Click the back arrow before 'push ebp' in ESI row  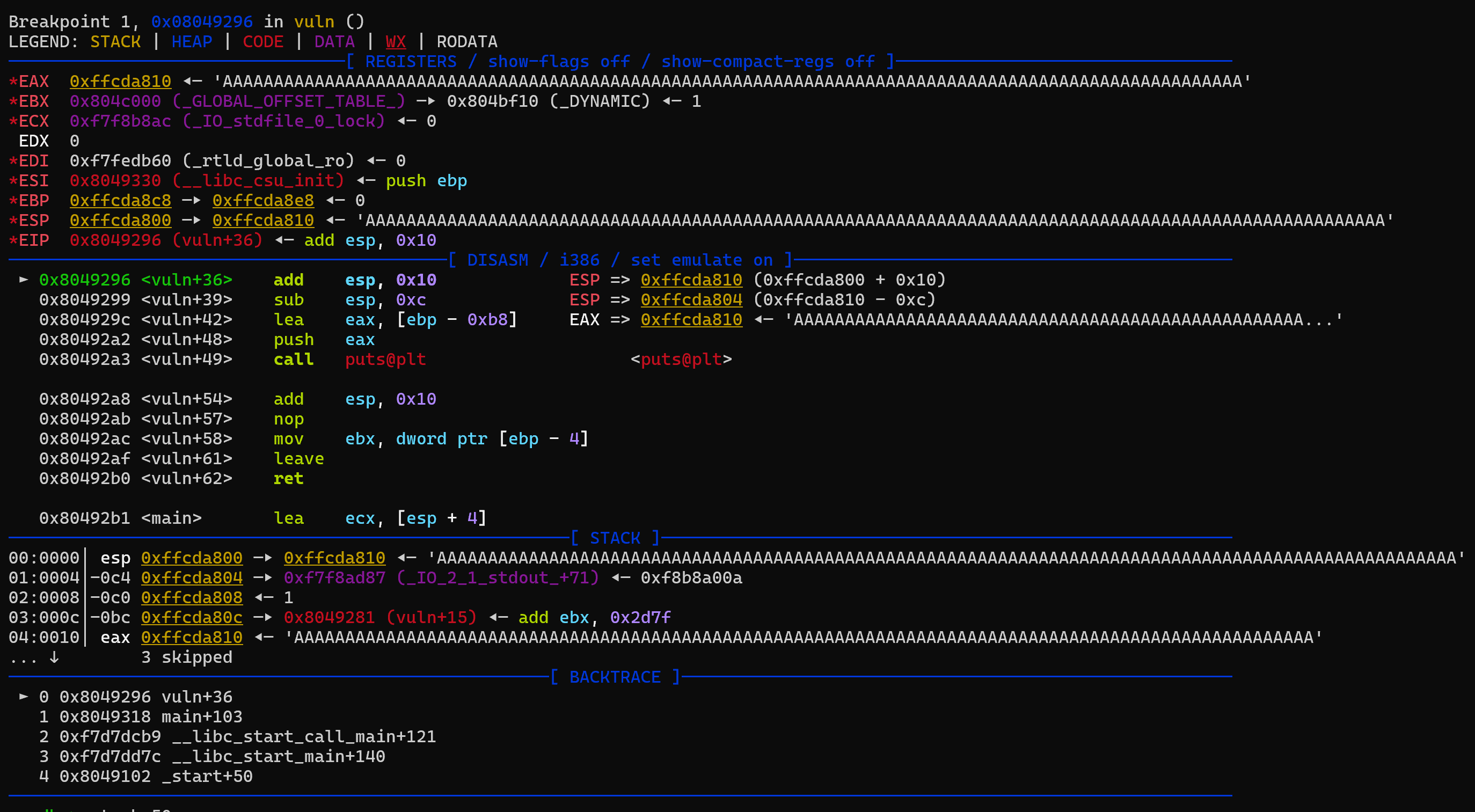click(x=366, y=180)
